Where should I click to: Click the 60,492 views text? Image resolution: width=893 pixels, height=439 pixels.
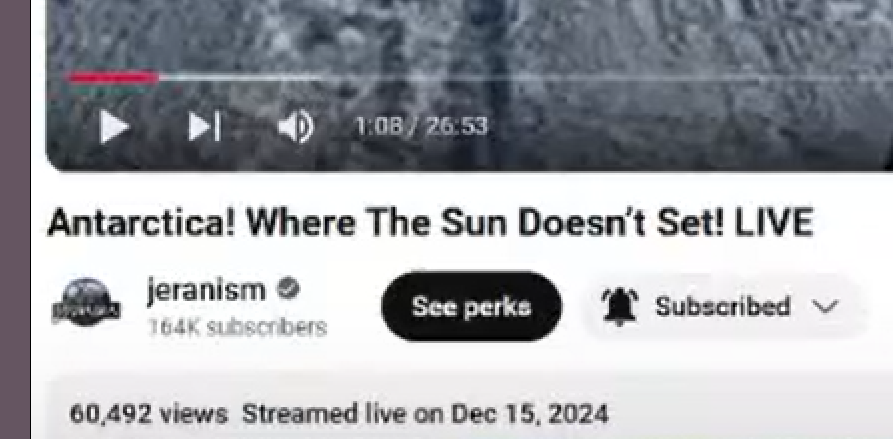pos(148,414)
